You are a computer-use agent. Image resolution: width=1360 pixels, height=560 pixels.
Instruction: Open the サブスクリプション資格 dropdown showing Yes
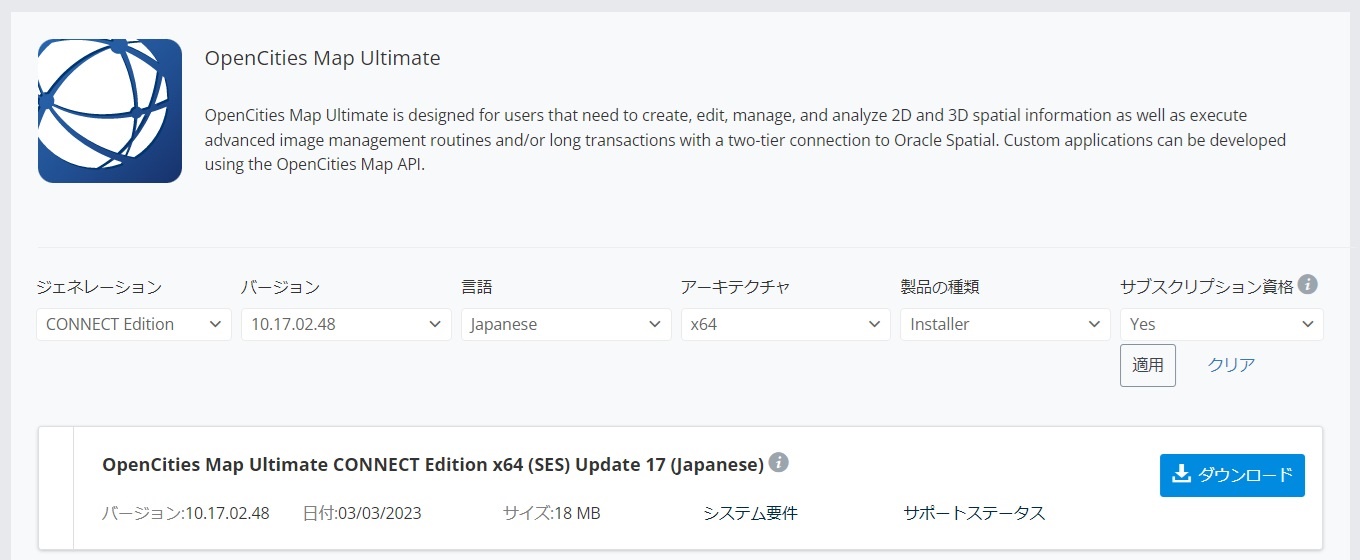point(1222,324)
